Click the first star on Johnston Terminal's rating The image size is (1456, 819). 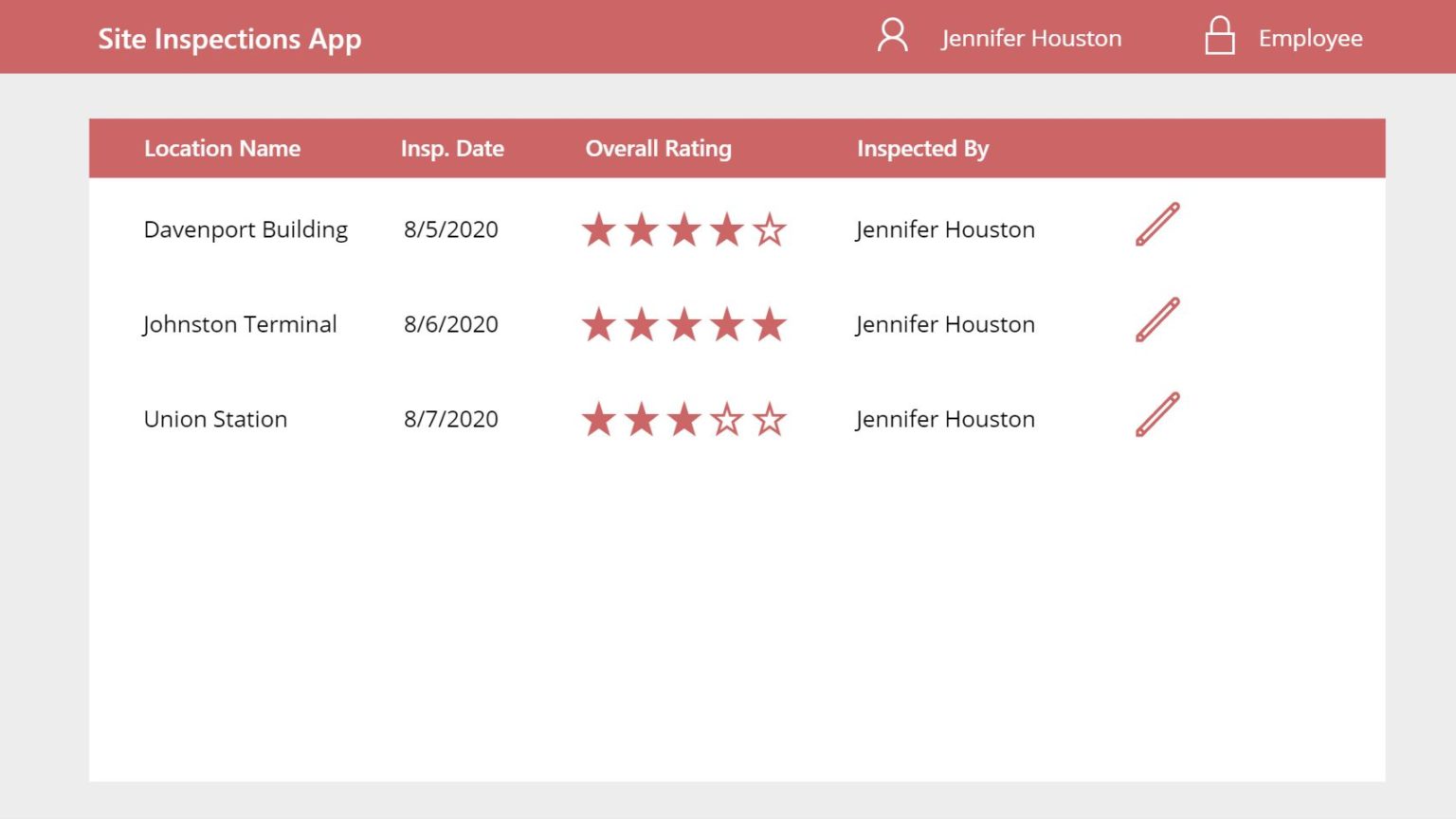point(600,323)
